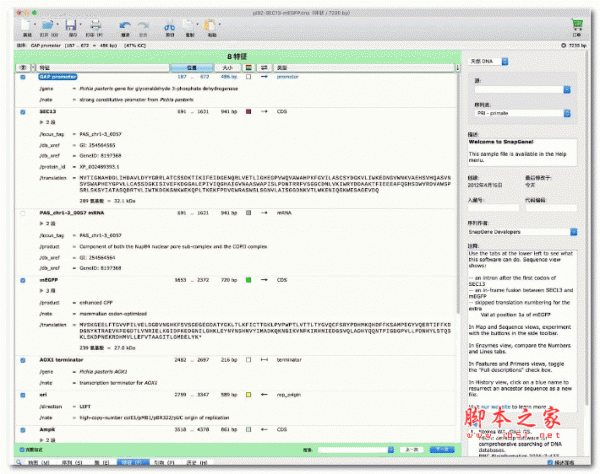600x474 pixels.
Task: Toggle visibility checkbox for AOX1 terminator
Action: (23, 360)
